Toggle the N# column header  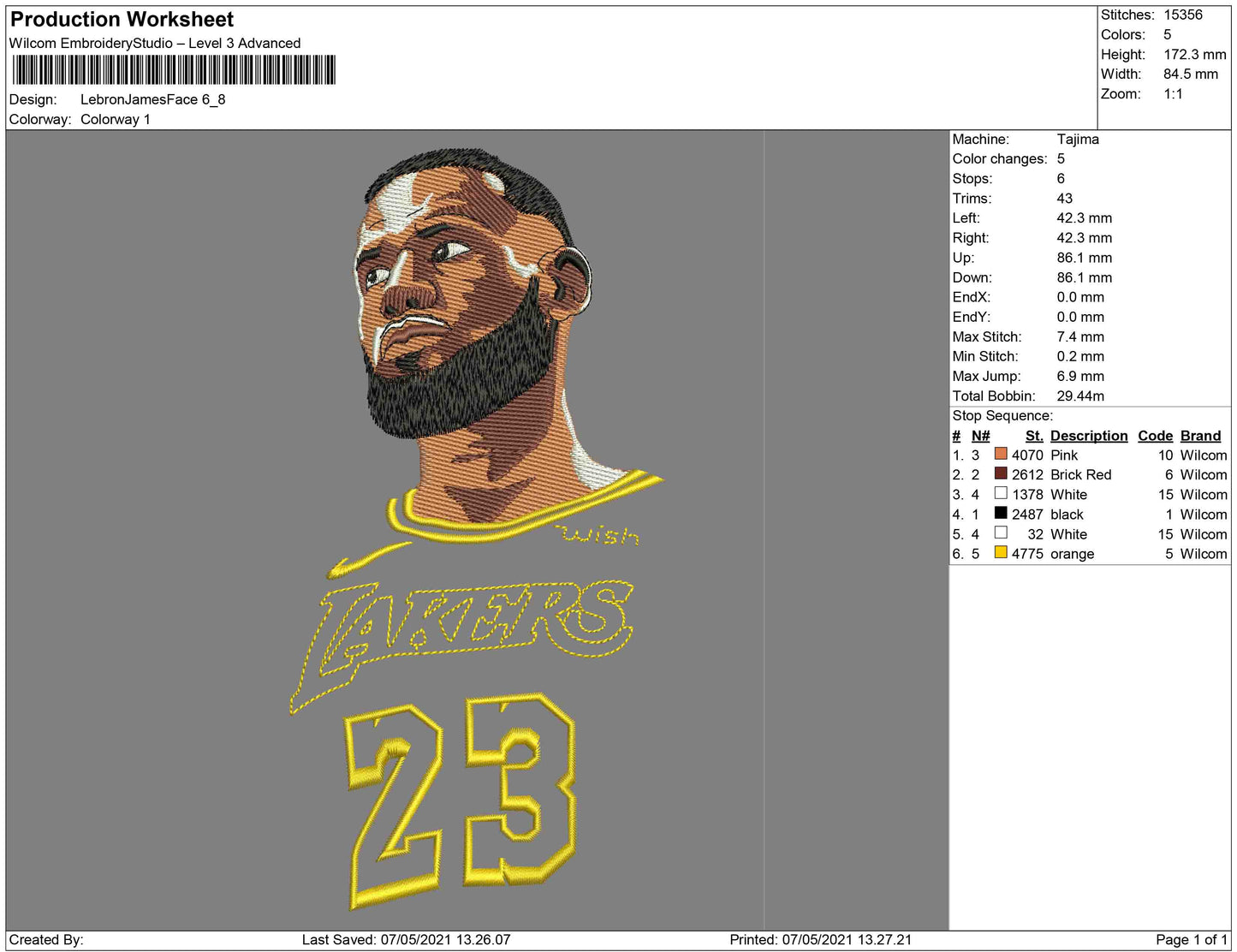click(980, 436)
